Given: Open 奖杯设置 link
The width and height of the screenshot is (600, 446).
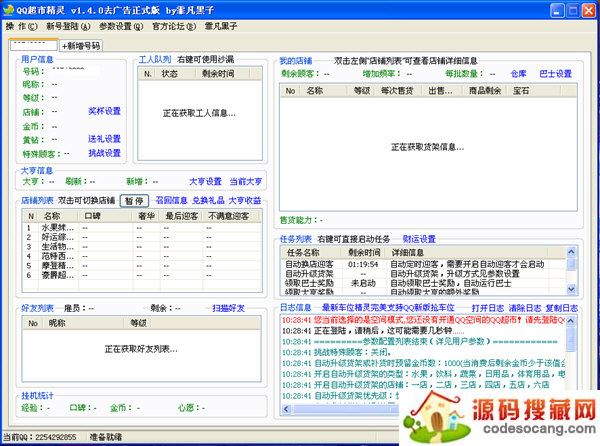Looking at the screenshot, I should 104,111.
